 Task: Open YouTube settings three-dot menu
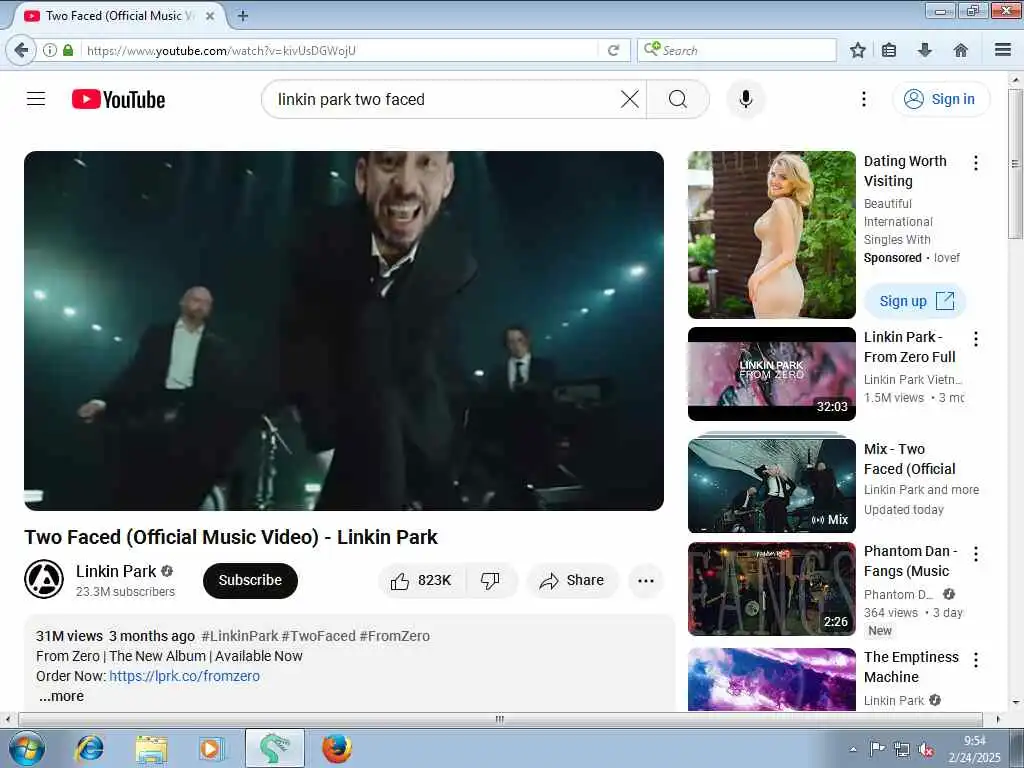click(x=863, y=99)
